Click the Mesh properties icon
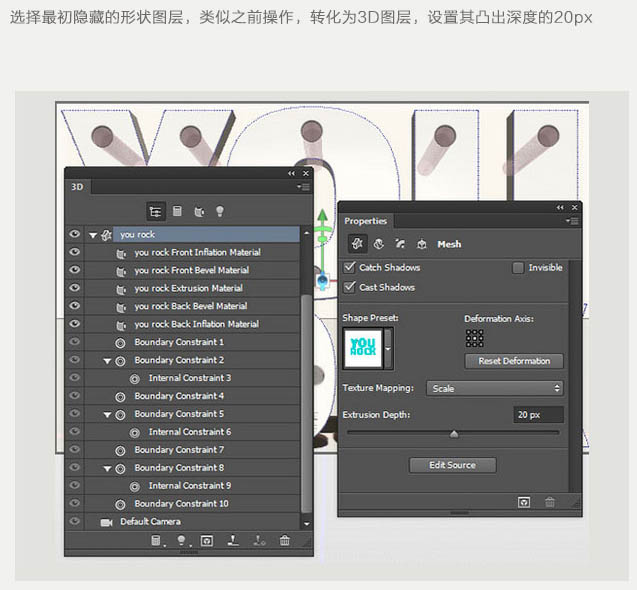The image size is (637, 590). [x=358, y=244]
